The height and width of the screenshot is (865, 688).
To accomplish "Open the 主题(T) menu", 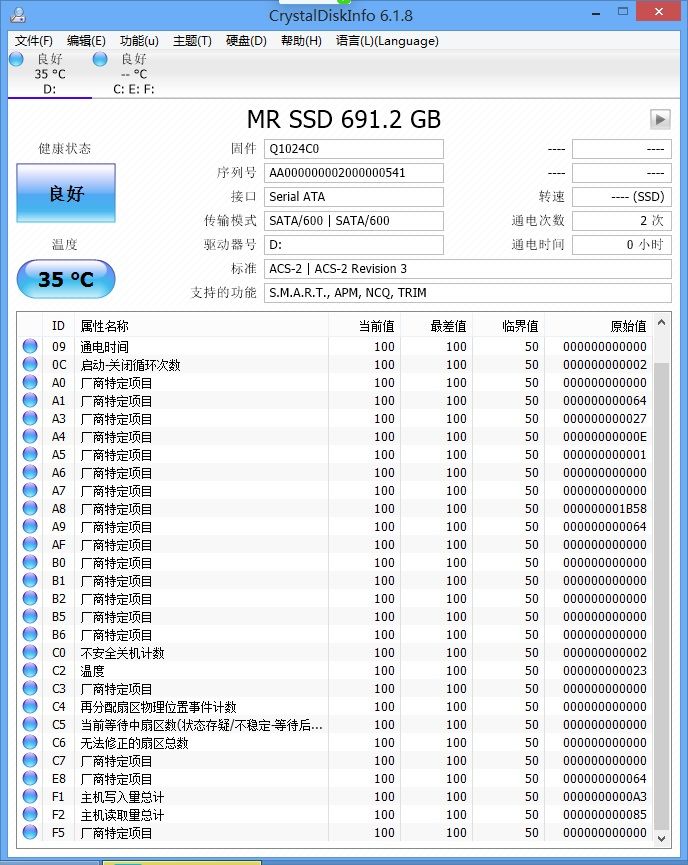I will point(192,41).
